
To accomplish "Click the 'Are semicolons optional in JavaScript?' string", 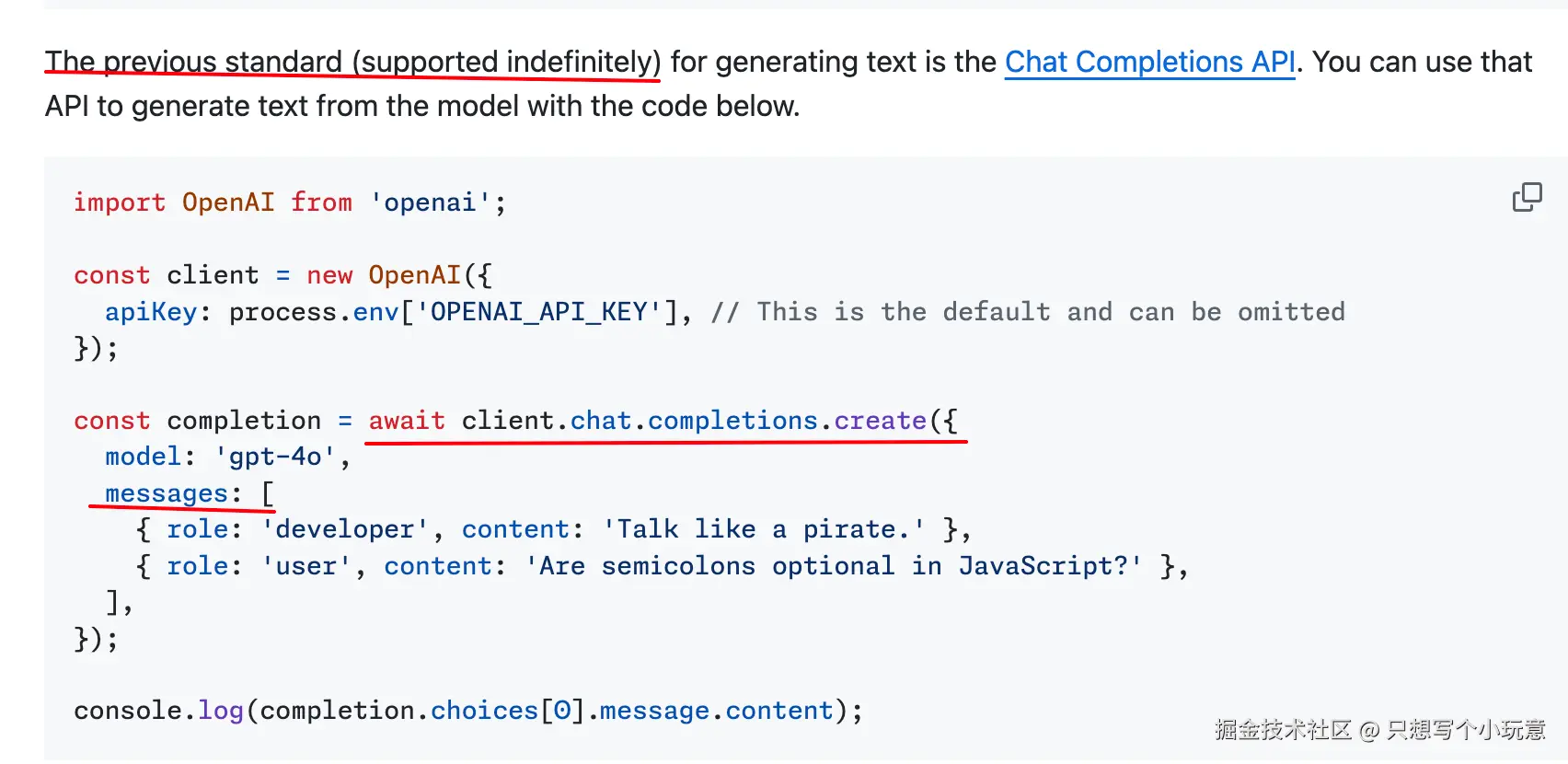I will point(834,566).
